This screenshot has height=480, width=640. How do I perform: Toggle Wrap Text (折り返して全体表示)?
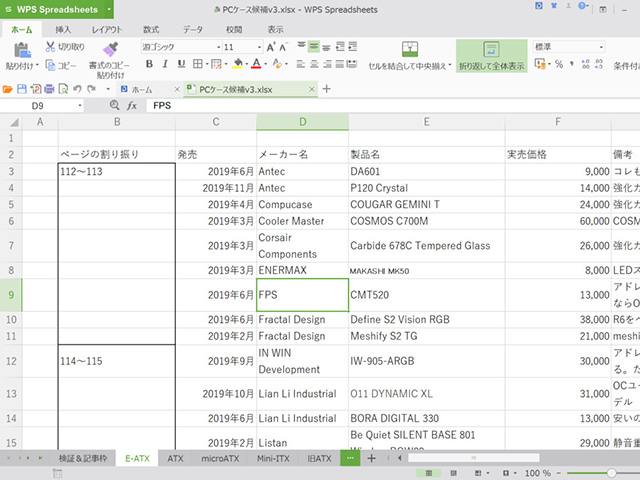click(491, 56)
